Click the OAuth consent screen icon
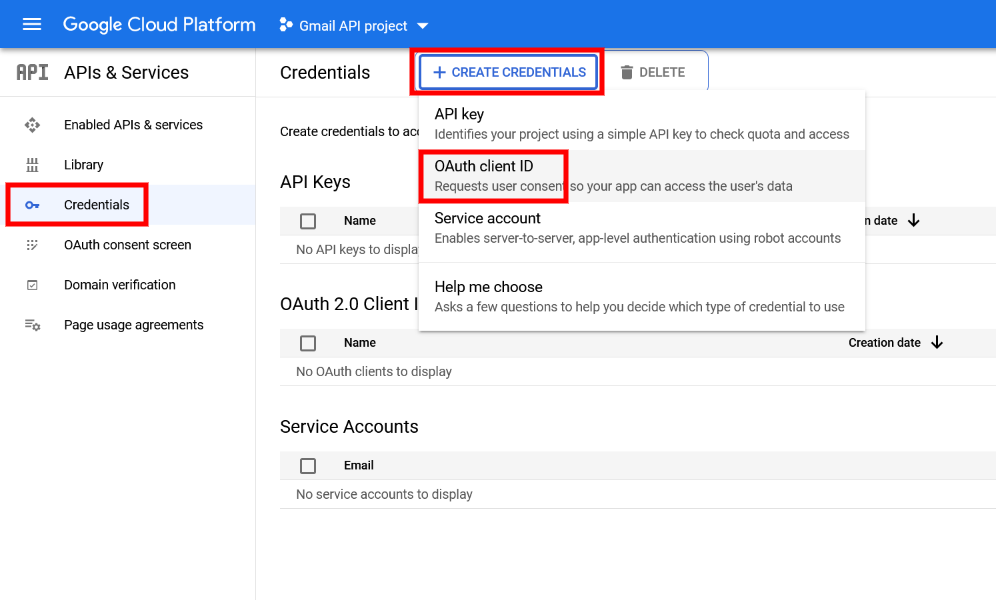996x600 pixels. coord(32,245)
